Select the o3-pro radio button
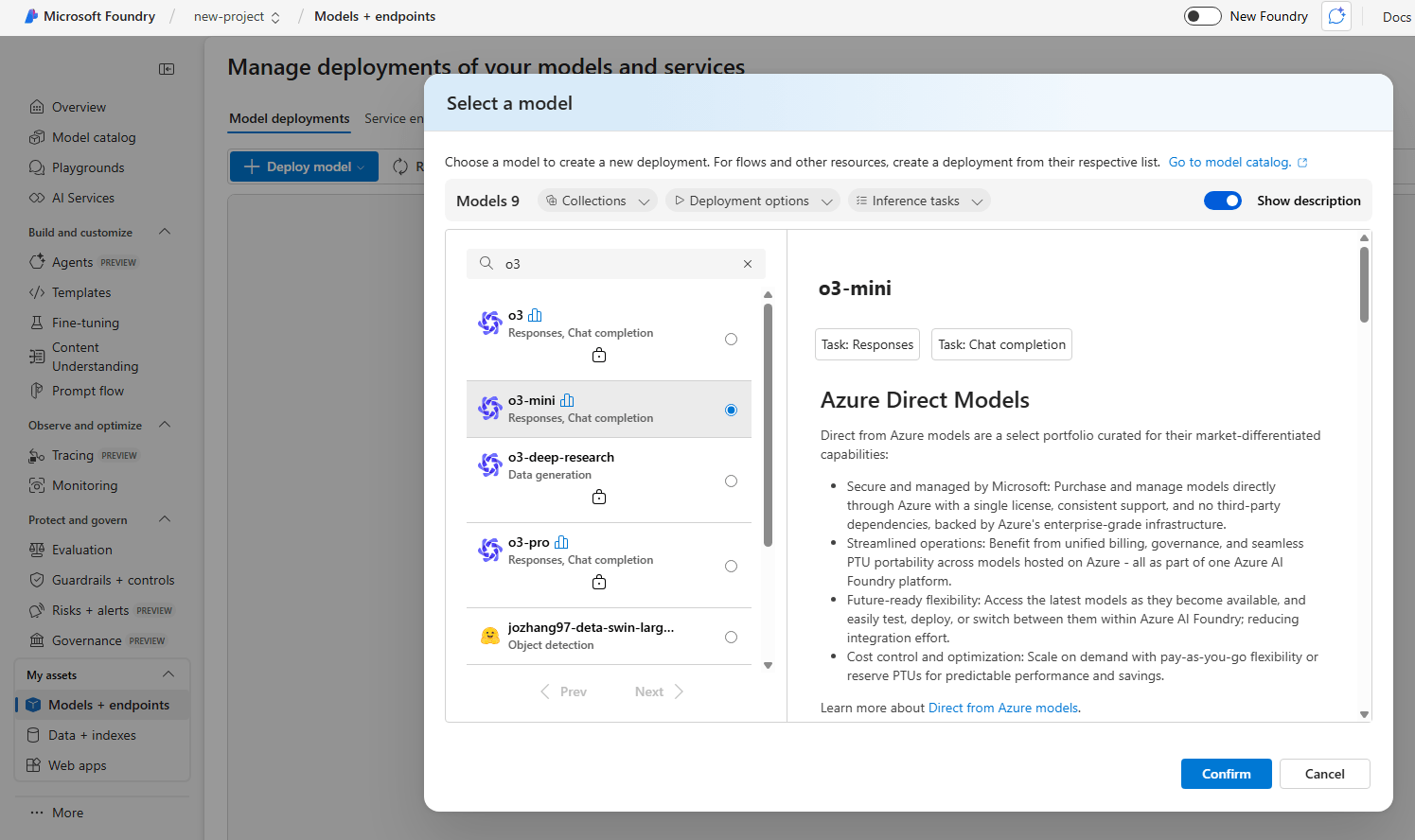The width and height of the screenshot is (1415, 840). 731,566
